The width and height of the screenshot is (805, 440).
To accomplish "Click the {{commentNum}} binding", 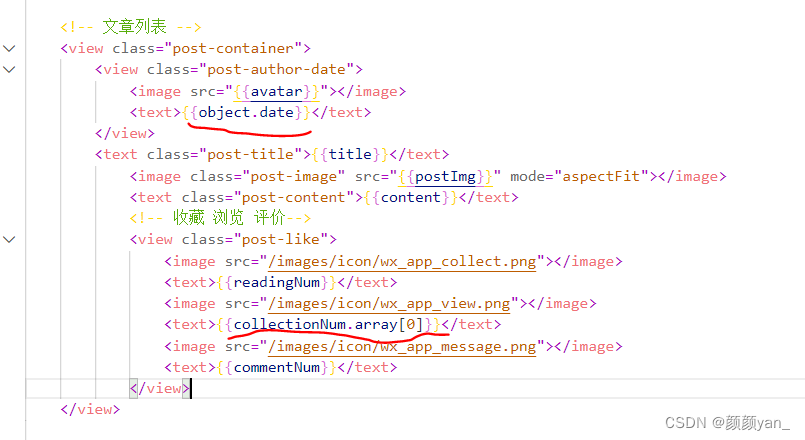I will click(277, 368).
